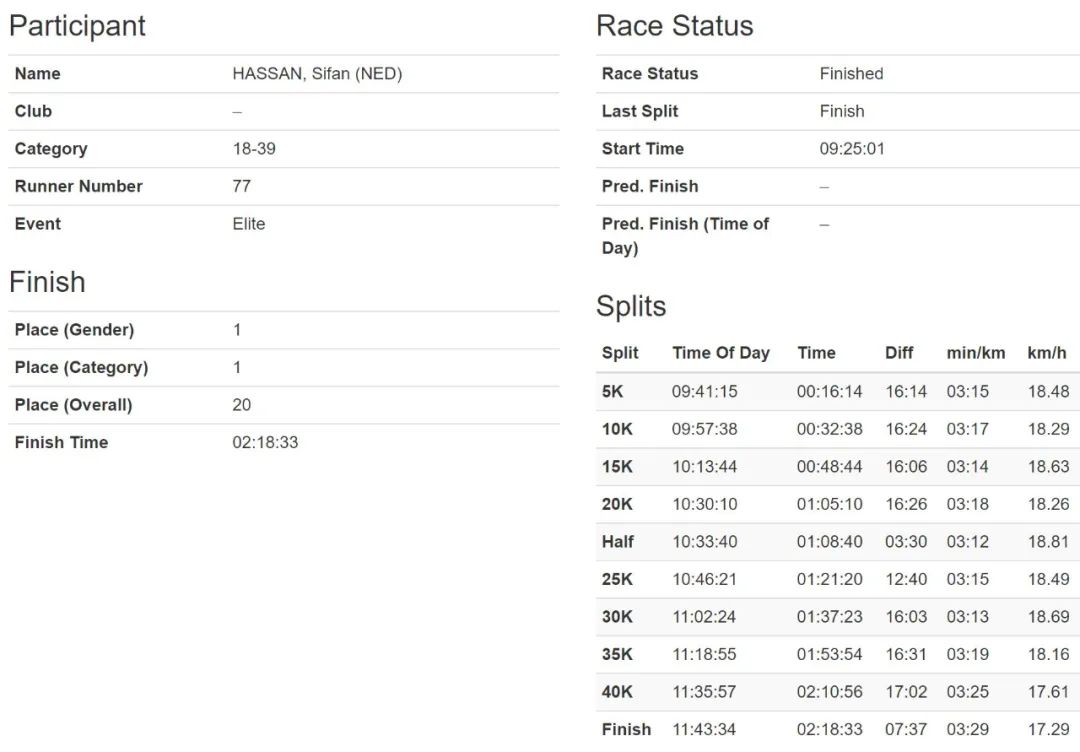The image size is (1080, 752).
Task: Click the min/km column header
Action: (975, 353)
